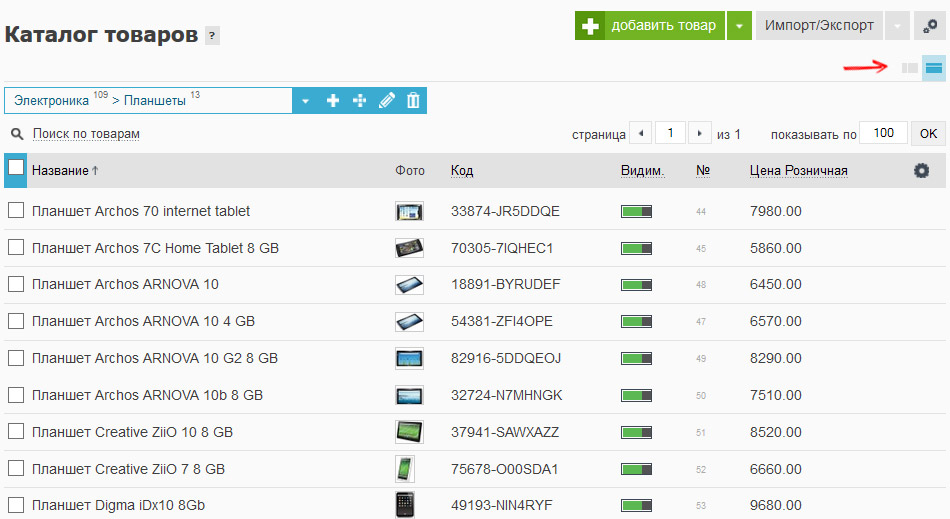
Task: Check Creative ZiiO 10 8 GB checkbox
Action: (16, 431)
